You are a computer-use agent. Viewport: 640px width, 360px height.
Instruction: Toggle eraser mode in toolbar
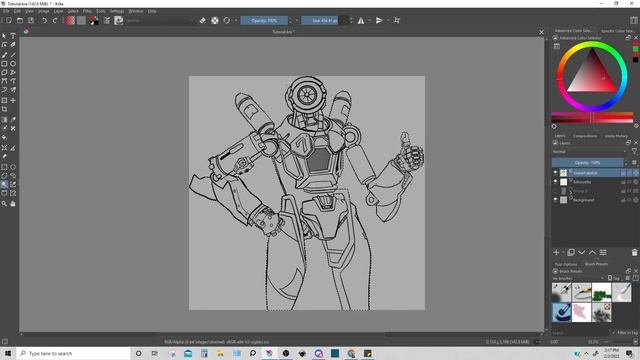point(203,20)
